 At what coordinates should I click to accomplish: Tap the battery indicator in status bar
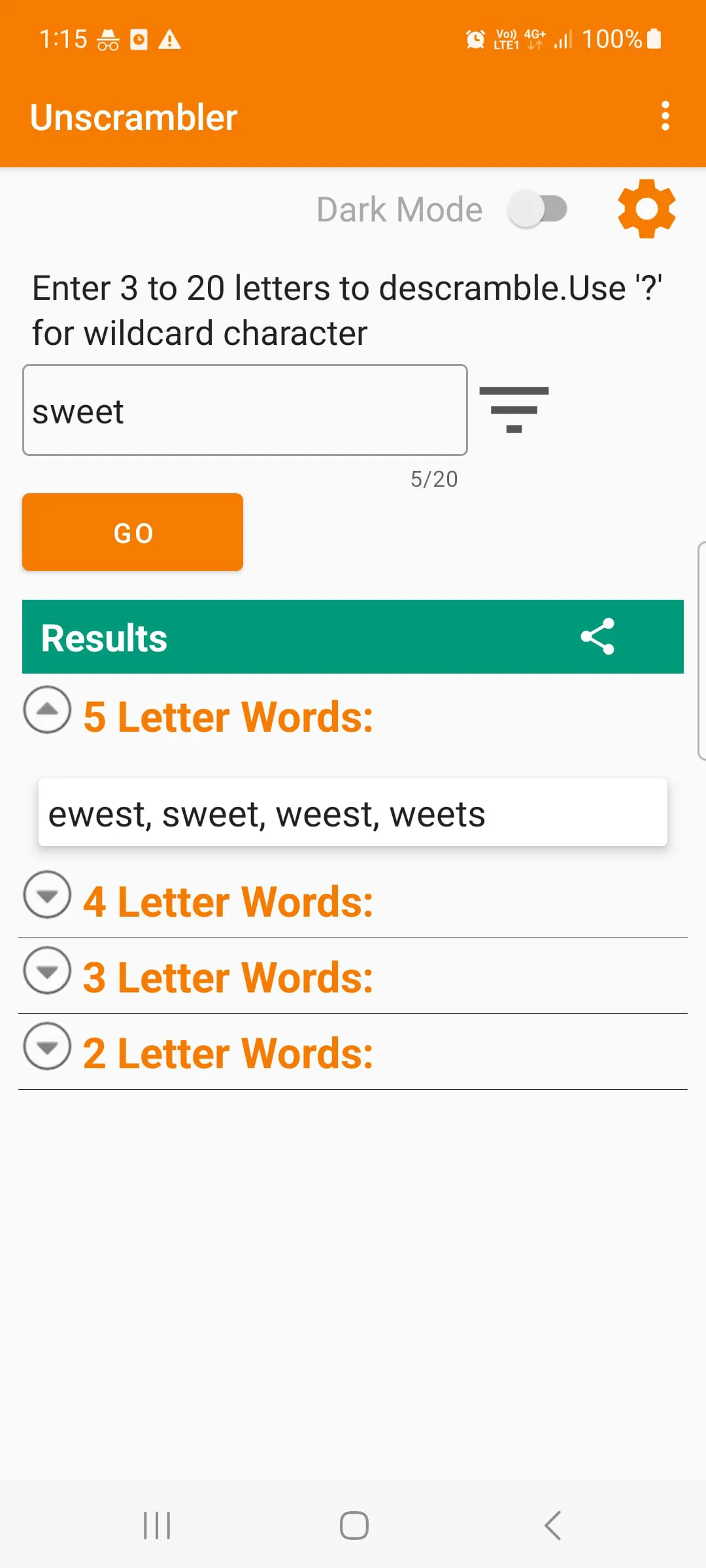(654, 39)
